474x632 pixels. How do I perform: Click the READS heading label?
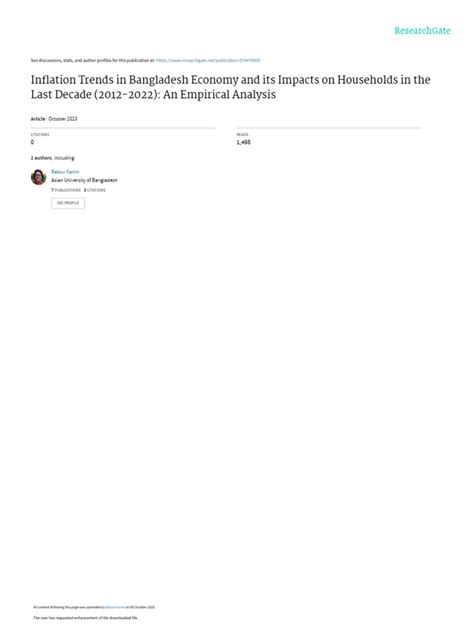(x=243, y=135)
